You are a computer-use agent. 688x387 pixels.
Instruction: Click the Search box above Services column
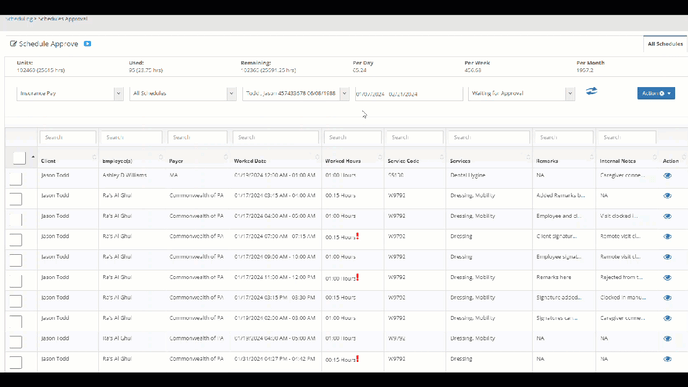coord(489,137)
